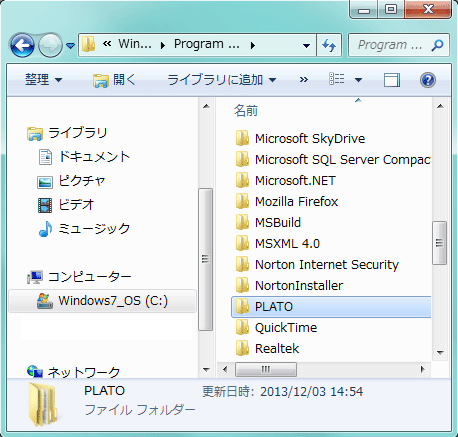The height and width of the screenshot is (437, 458).
Task: Expand the arrow after Program ... breadcrumb
Action: coord(253,45)
